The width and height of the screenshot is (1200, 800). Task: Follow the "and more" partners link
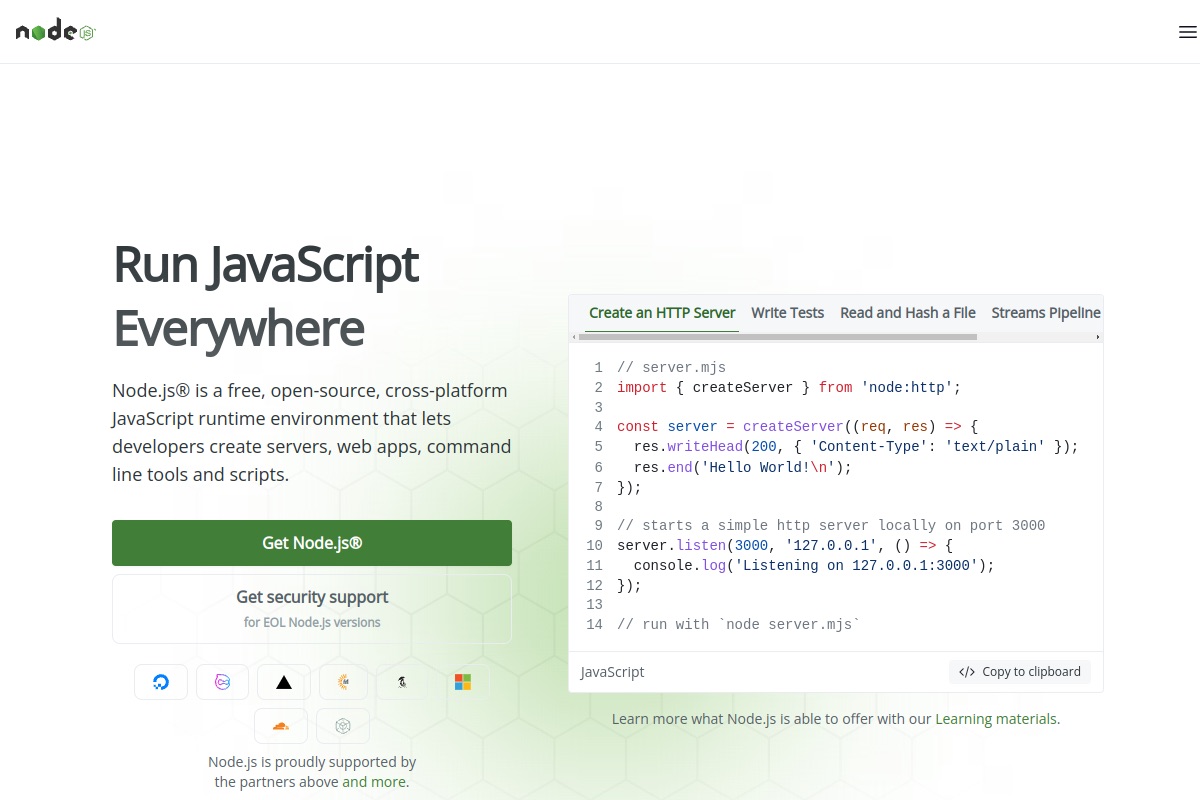pyautogui.click(x=374, y=782)
